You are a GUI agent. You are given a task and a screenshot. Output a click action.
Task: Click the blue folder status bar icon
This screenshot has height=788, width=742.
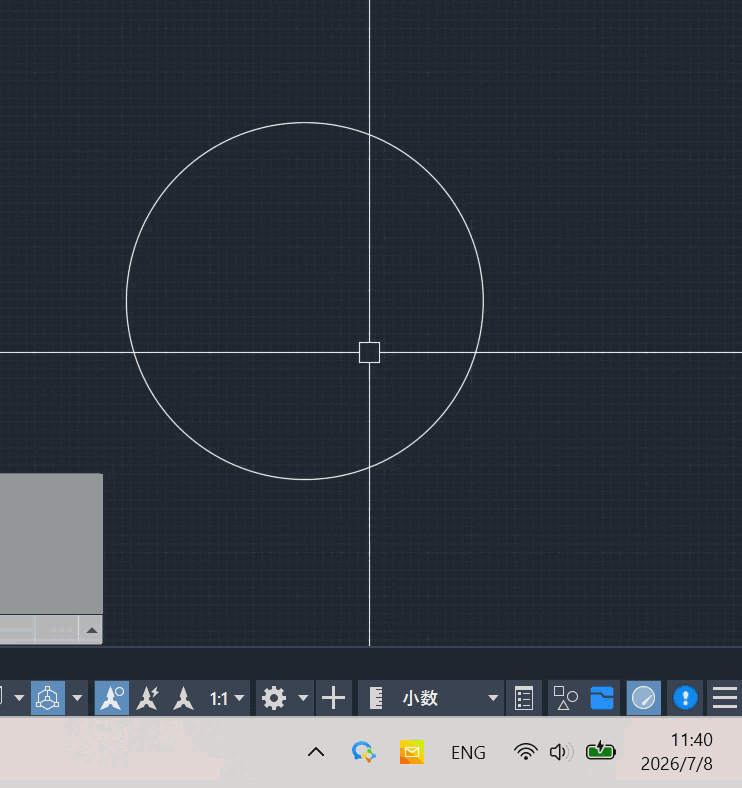602,698
